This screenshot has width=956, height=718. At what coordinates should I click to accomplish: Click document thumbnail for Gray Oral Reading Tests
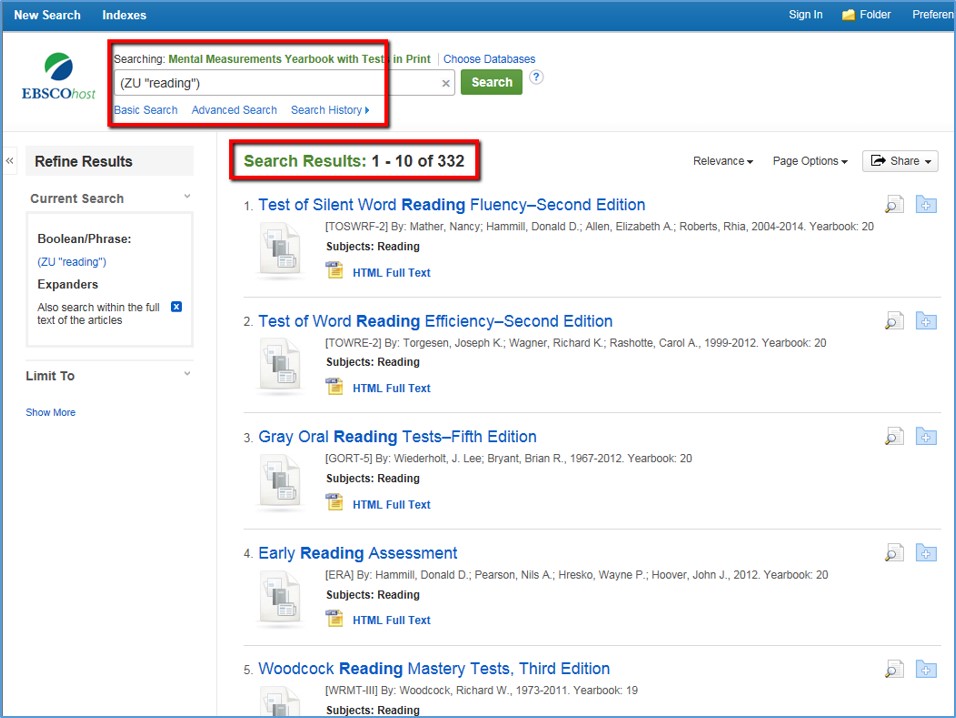point(280,480)
